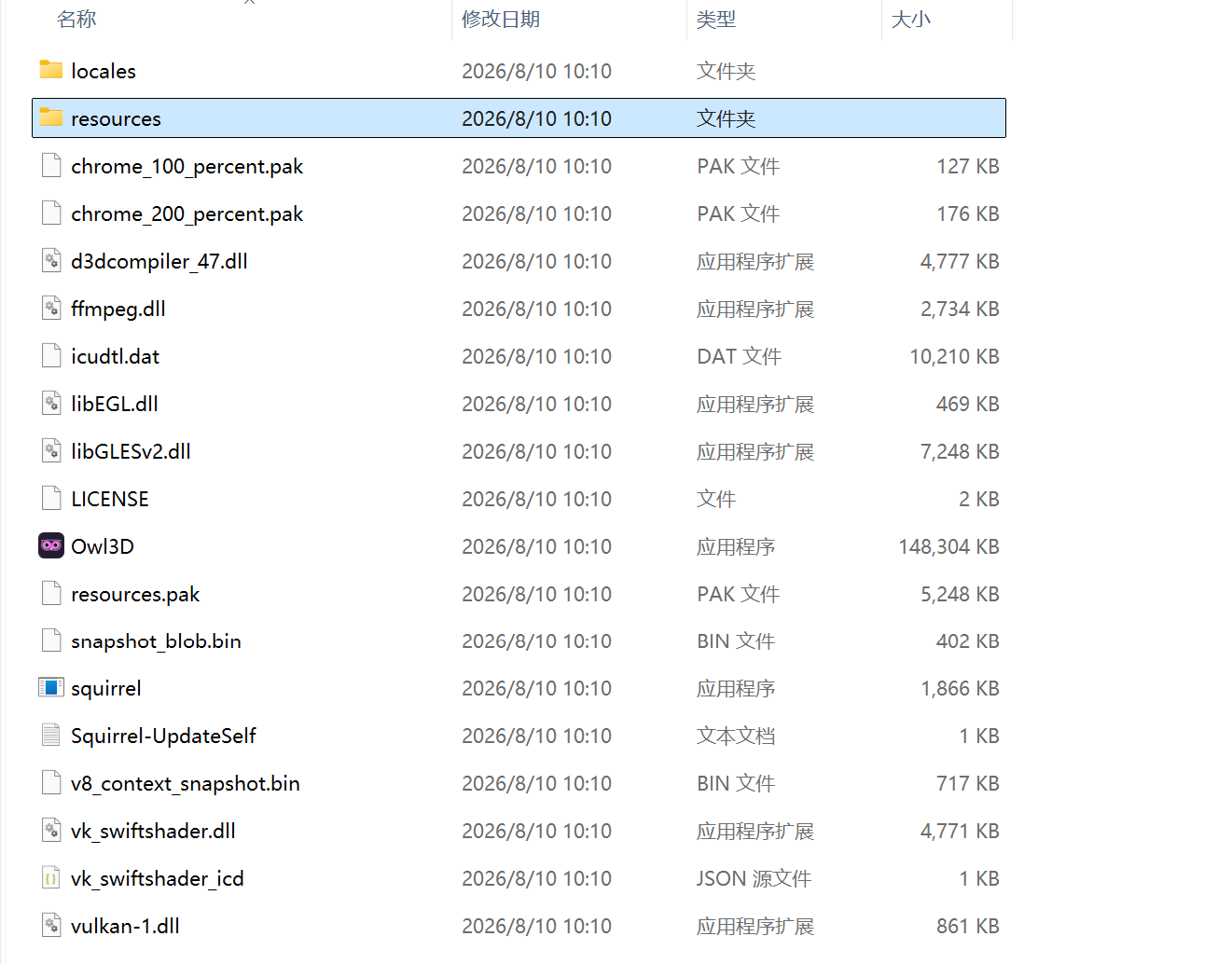The width and height of the screenshot is (1232, 964).
Task: Click the 176 KB size value
Action: (x=968, y=213)
